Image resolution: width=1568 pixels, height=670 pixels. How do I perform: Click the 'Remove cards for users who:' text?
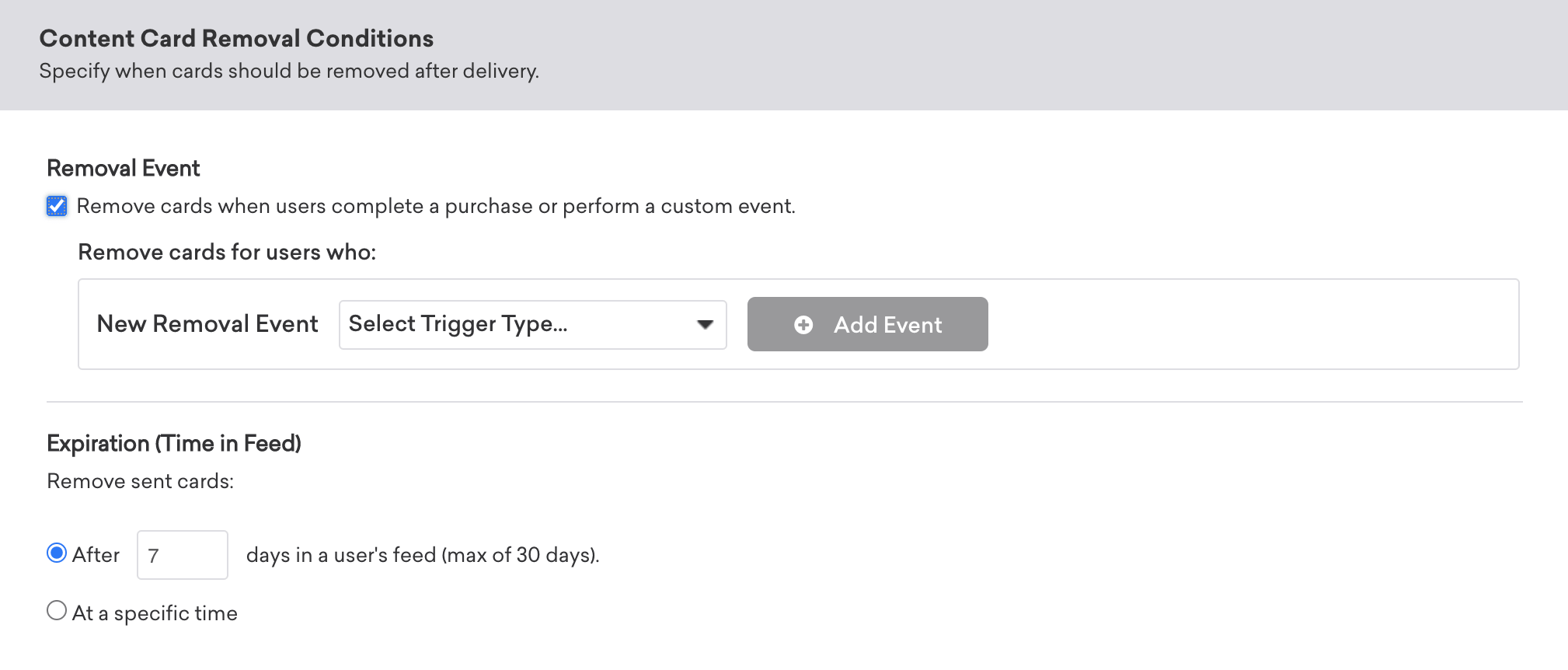tap(227, 252)
